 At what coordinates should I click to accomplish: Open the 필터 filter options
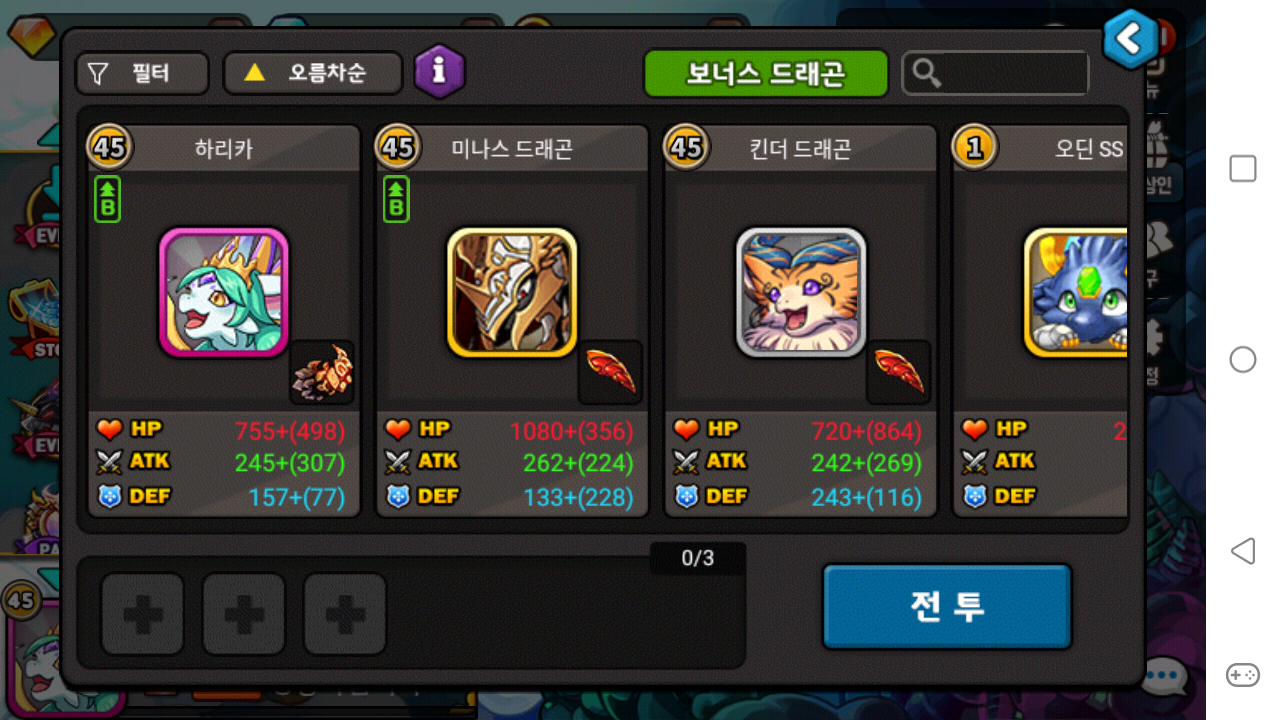coord(143,73)
